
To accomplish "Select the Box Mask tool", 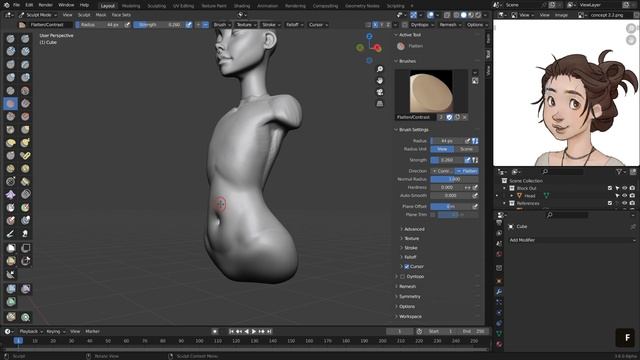I will 11,248.
